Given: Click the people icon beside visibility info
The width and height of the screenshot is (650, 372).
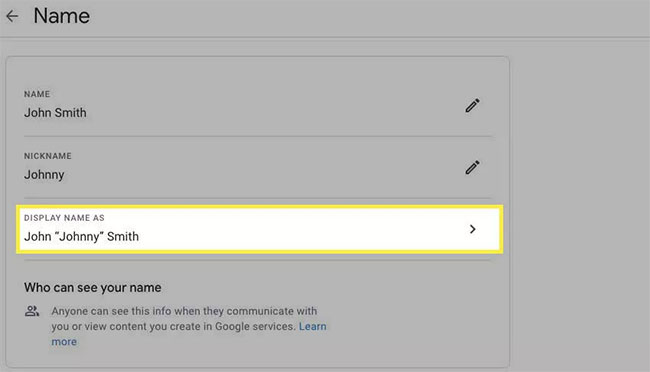Looking at the screenshot, I should tap(32, 311).
